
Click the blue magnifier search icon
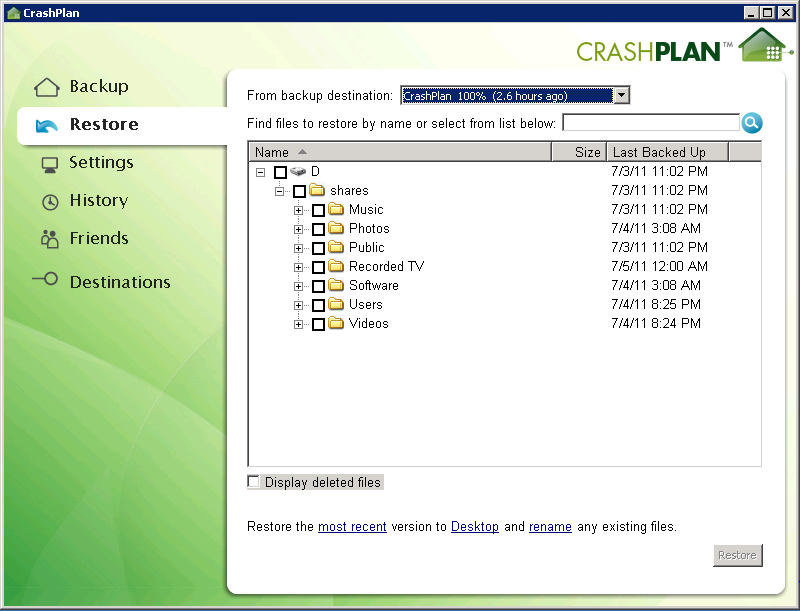[752, 123]
